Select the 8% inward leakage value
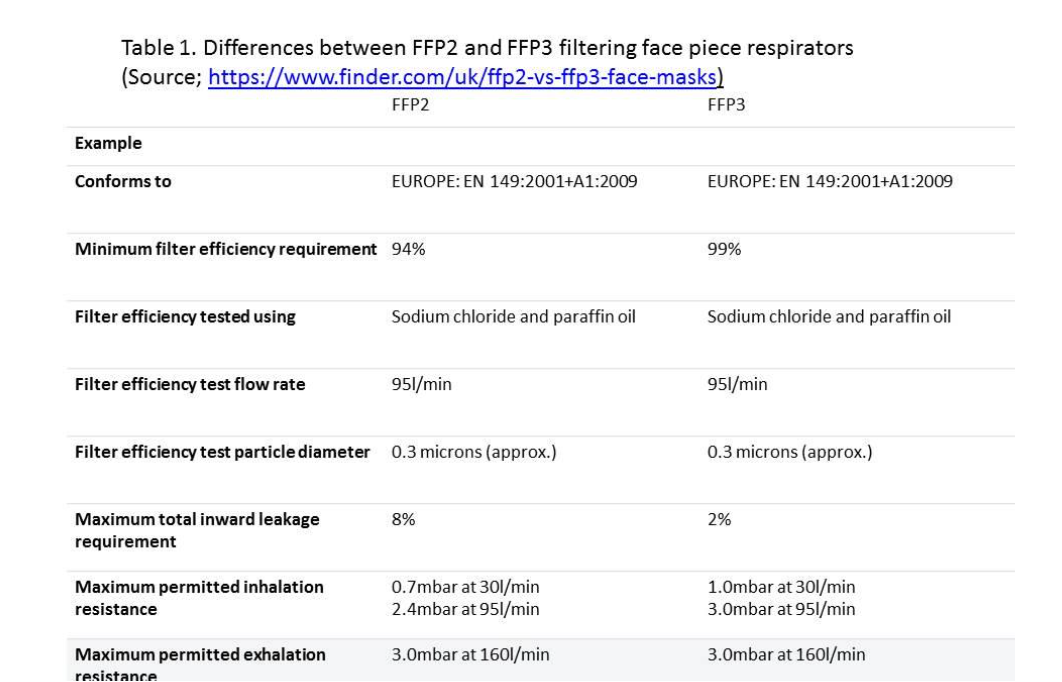1062x682 pixels. (x=403, y=519)
